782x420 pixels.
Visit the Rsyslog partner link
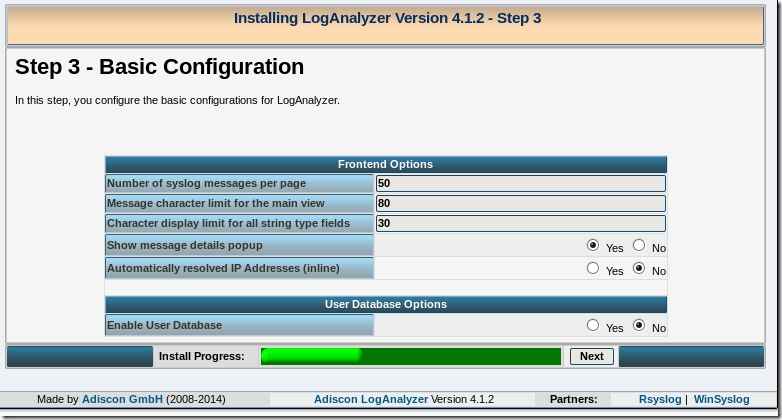tap(660, 399)
